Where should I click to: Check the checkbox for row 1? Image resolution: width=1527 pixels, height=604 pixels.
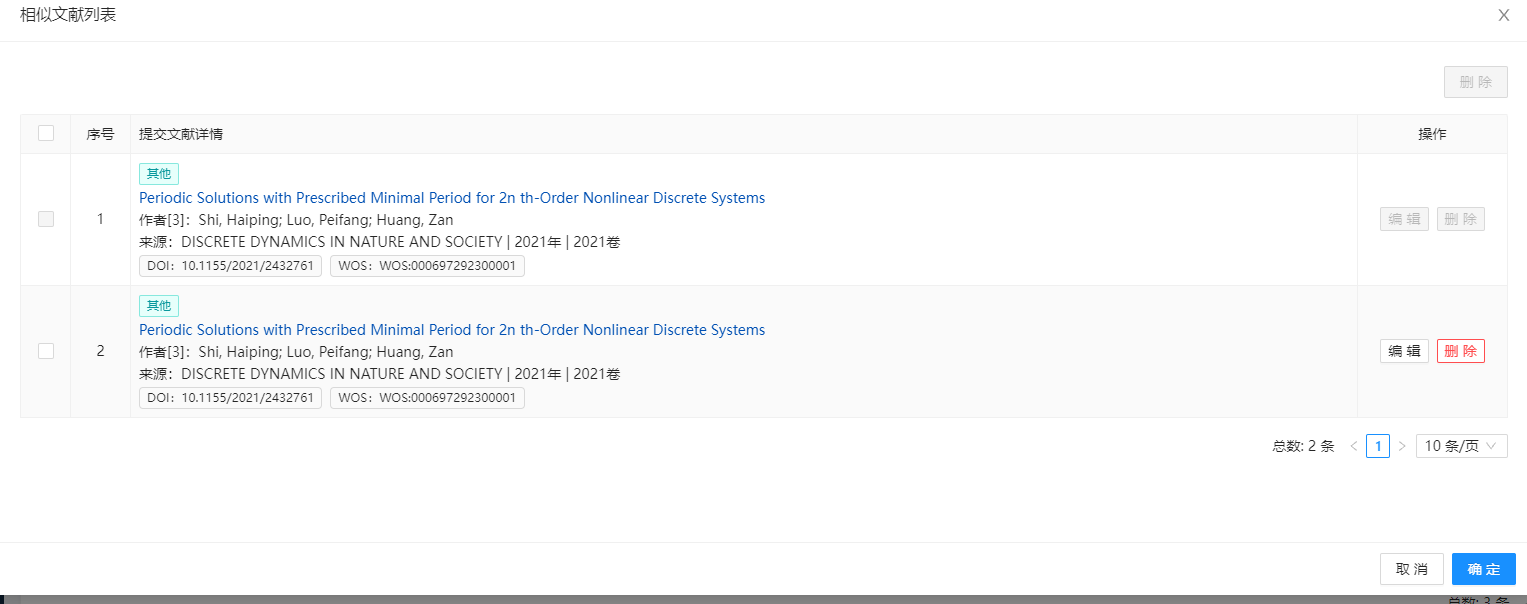(46, 219)
